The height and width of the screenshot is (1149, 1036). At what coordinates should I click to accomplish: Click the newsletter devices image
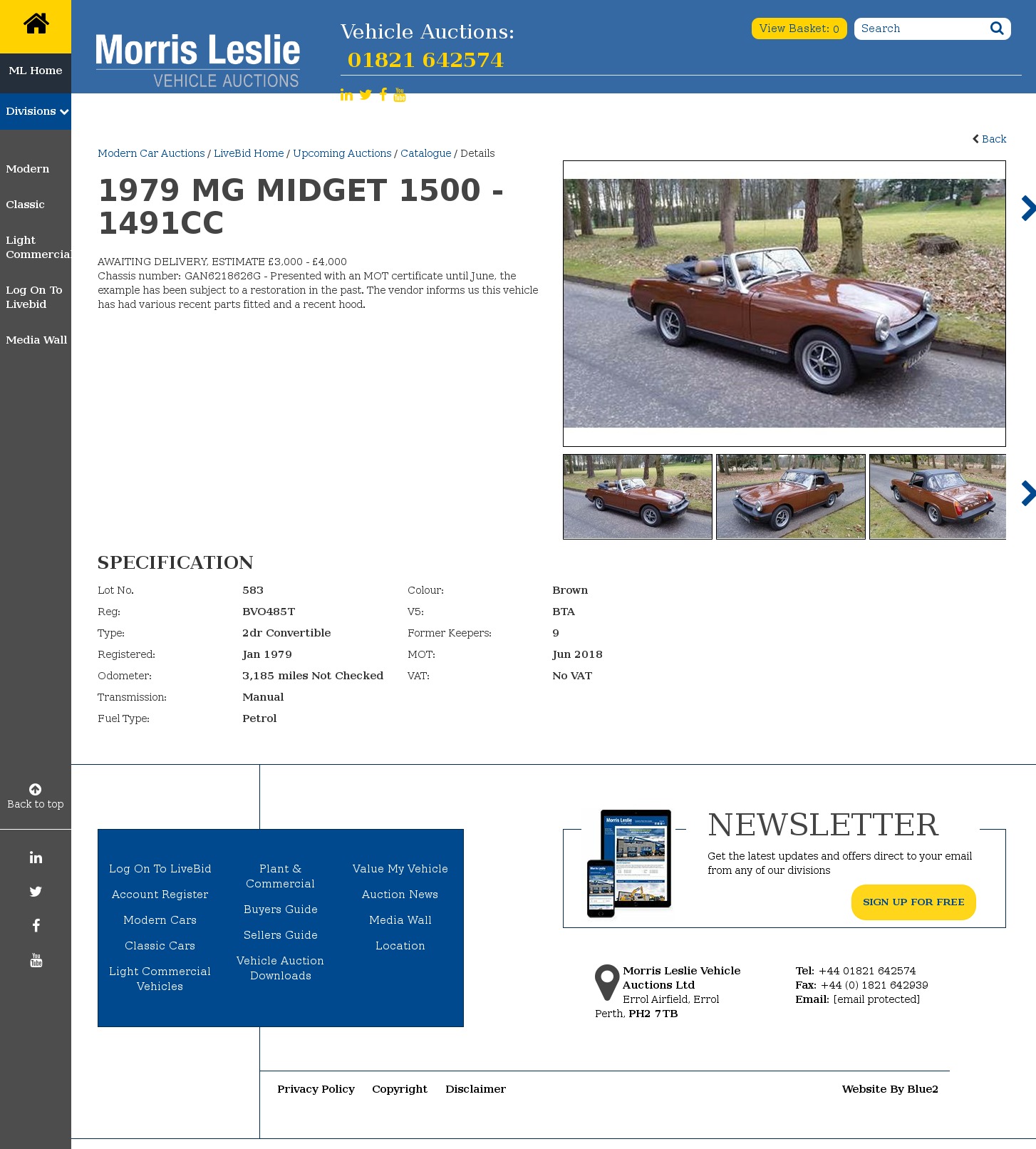point(629,863)
